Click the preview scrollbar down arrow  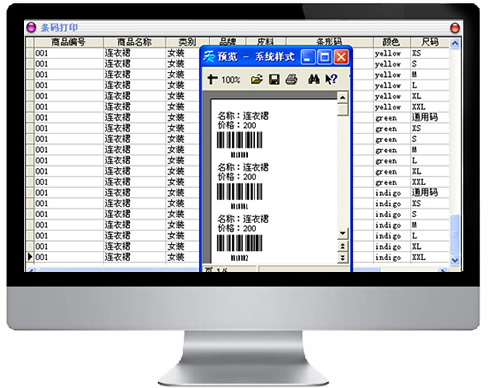pyautogui.click(x=342, y=233)
